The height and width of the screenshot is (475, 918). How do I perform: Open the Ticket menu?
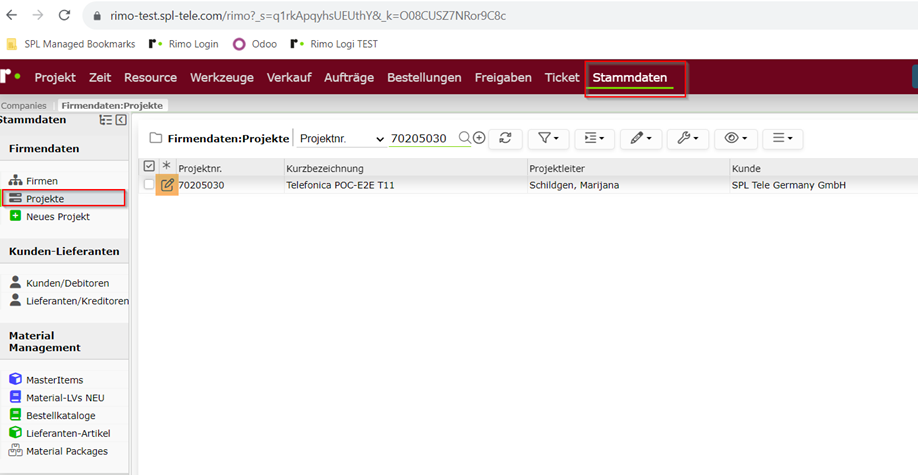pyautogui.click(x=562, y=77)
